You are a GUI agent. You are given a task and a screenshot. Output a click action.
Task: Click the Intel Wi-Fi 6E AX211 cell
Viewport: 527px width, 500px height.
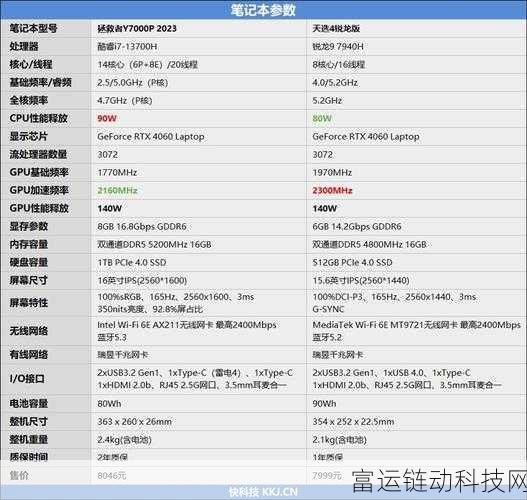187,331
